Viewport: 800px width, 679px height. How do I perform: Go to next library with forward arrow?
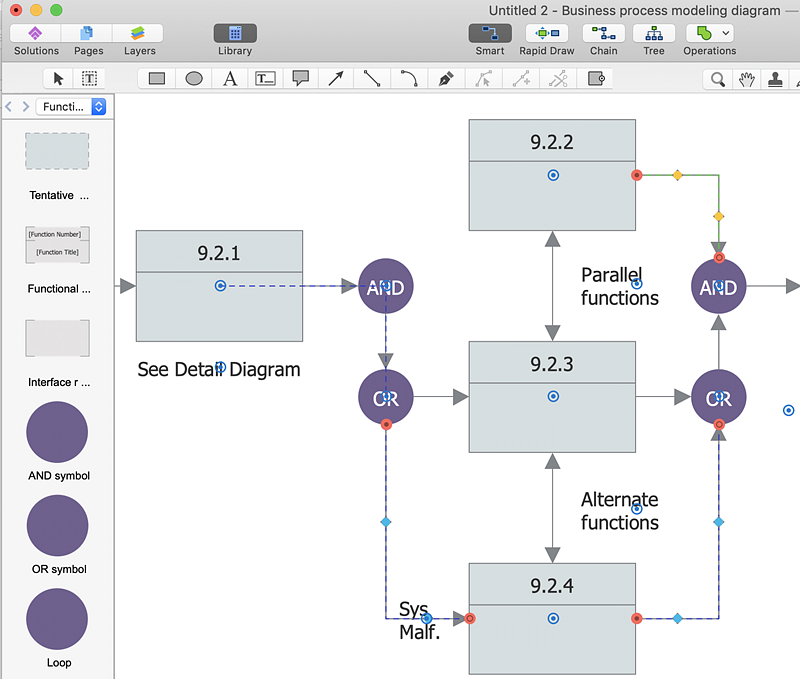25,107
